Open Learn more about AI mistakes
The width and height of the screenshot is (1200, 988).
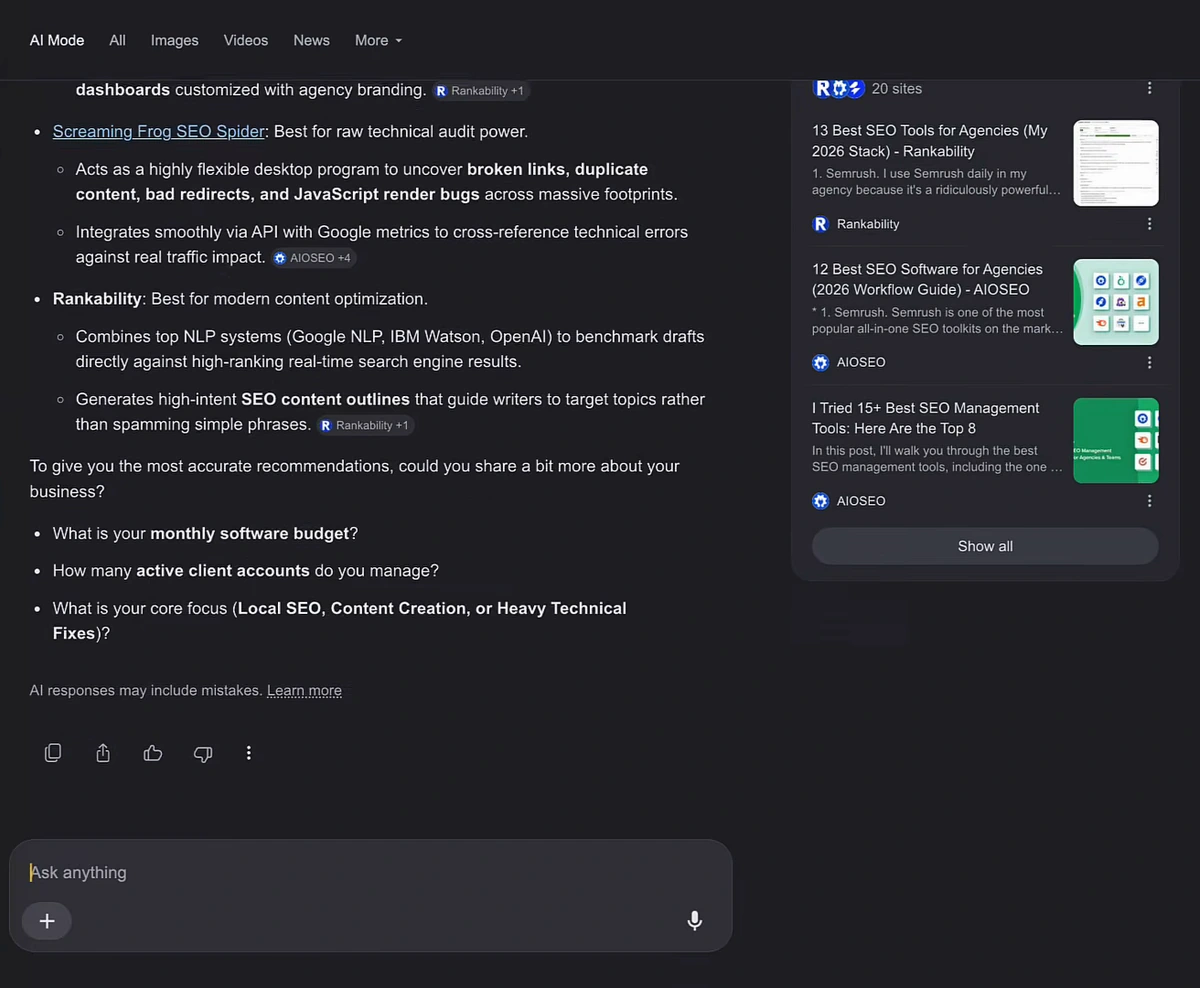click(304, 690)
